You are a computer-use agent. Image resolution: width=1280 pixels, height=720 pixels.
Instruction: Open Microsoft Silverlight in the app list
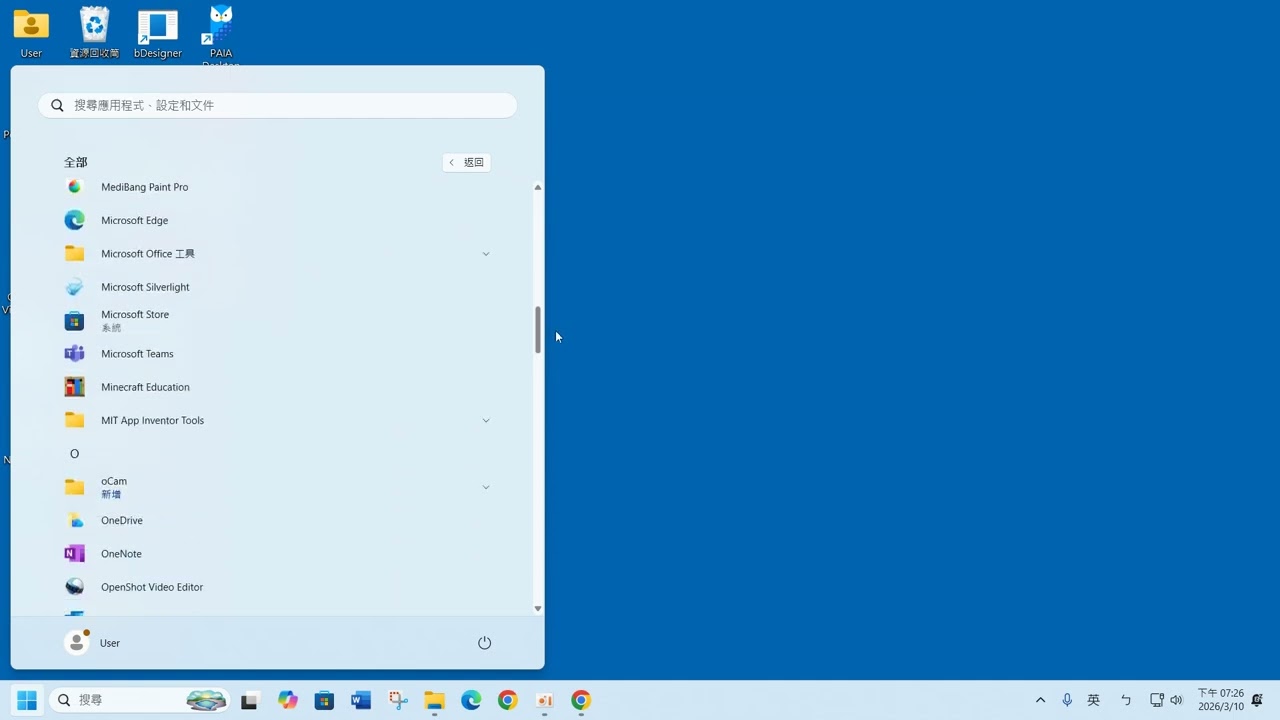pyautogui.click(x=277, y=287)
